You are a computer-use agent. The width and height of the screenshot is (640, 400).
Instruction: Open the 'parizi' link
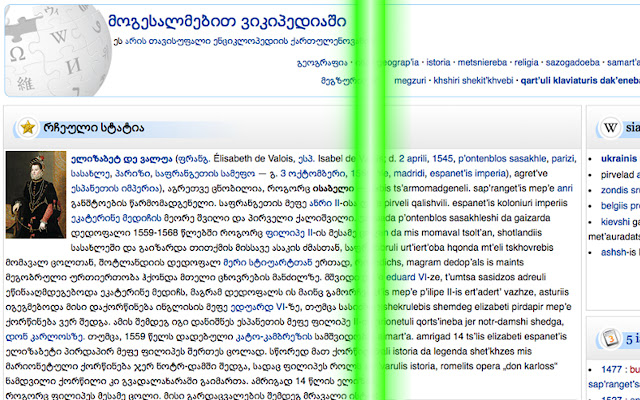[563, 159]
